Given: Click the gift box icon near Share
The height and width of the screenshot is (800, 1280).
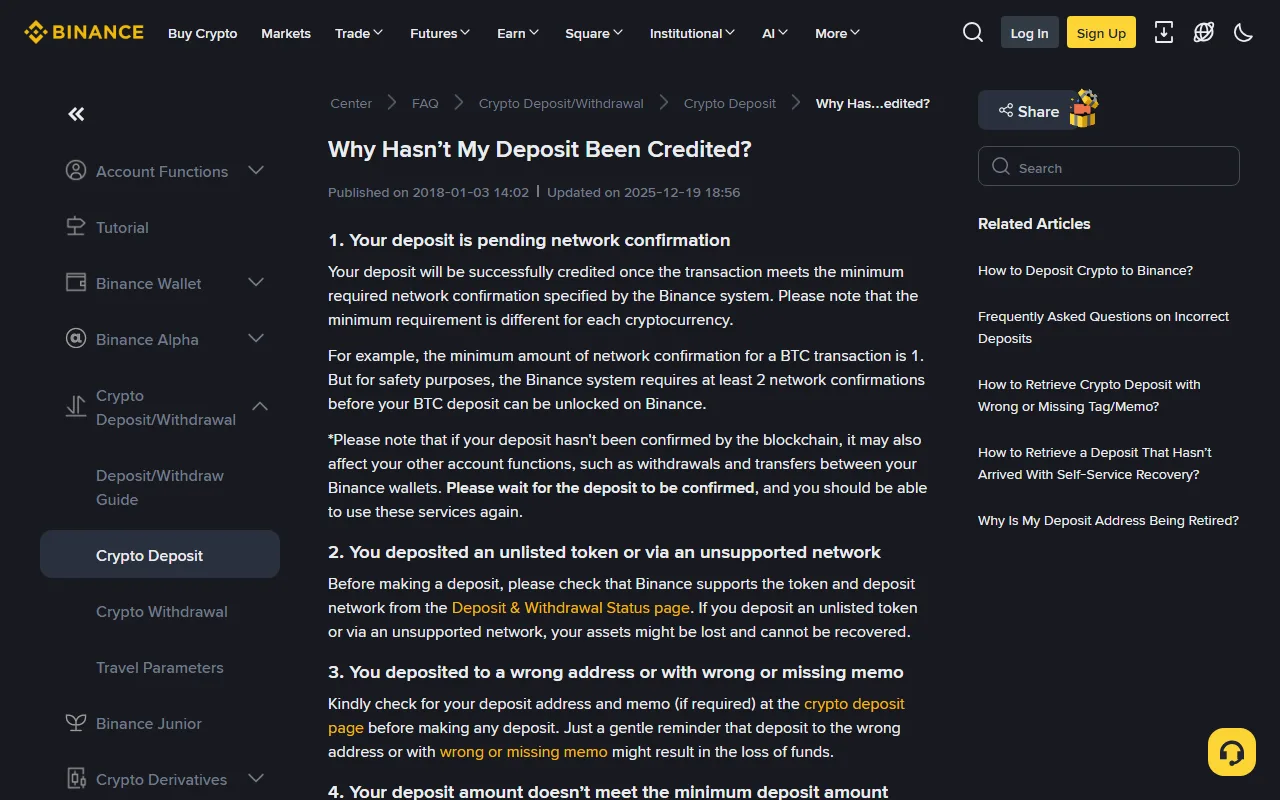Looking at the screenshot, I should [x=1083, y=108].
